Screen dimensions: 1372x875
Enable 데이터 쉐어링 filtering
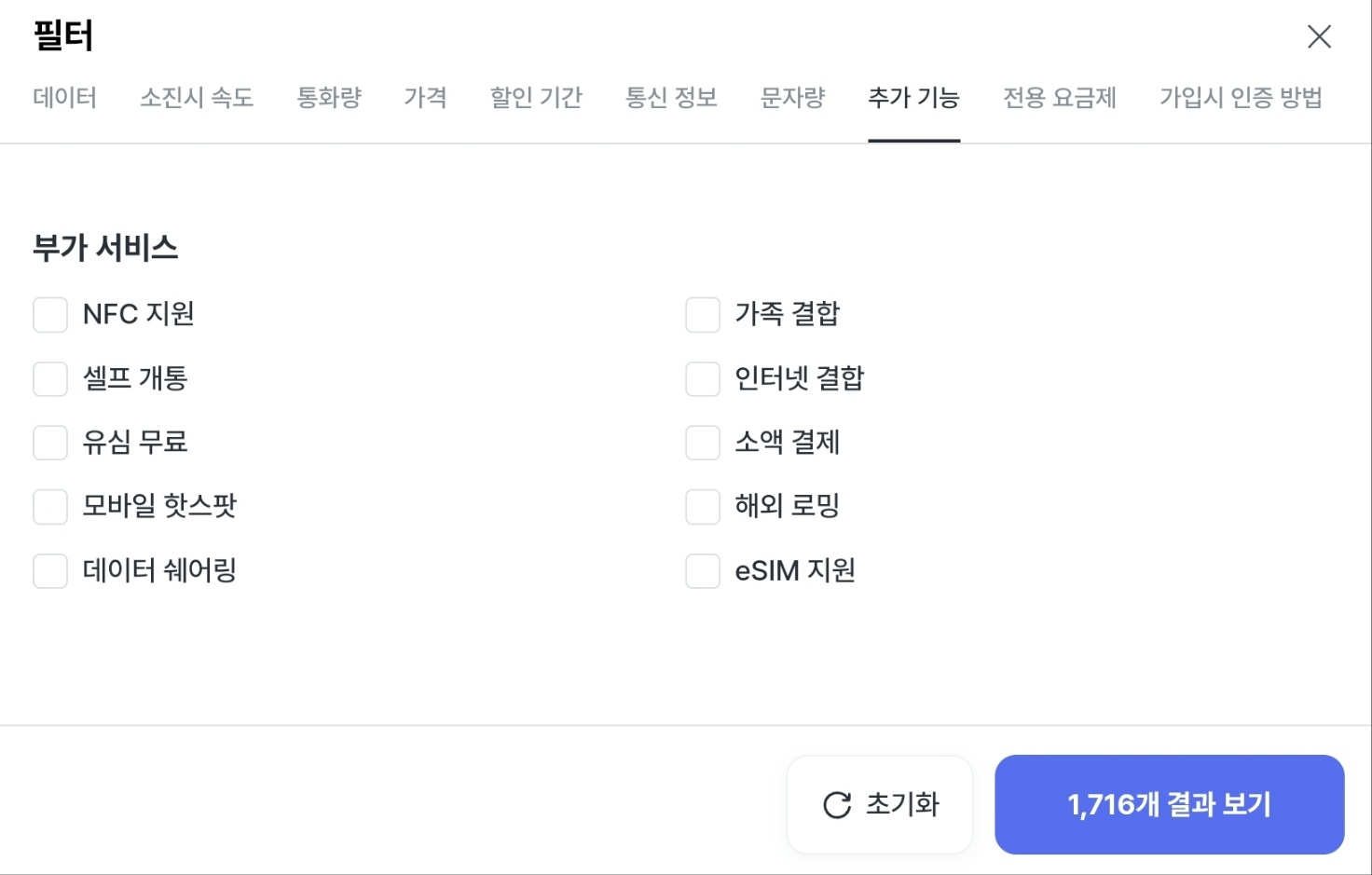pyautogui.click(x=49, y=570)
